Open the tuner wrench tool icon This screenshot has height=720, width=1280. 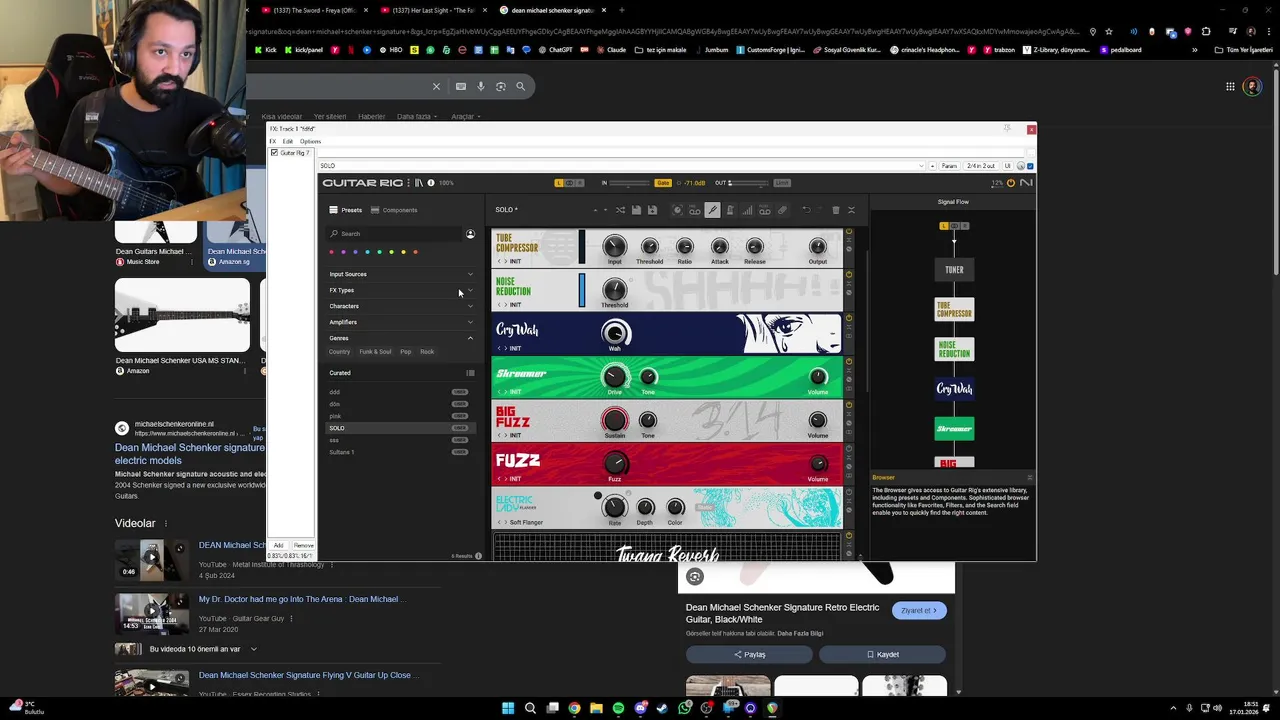point(712,210)
